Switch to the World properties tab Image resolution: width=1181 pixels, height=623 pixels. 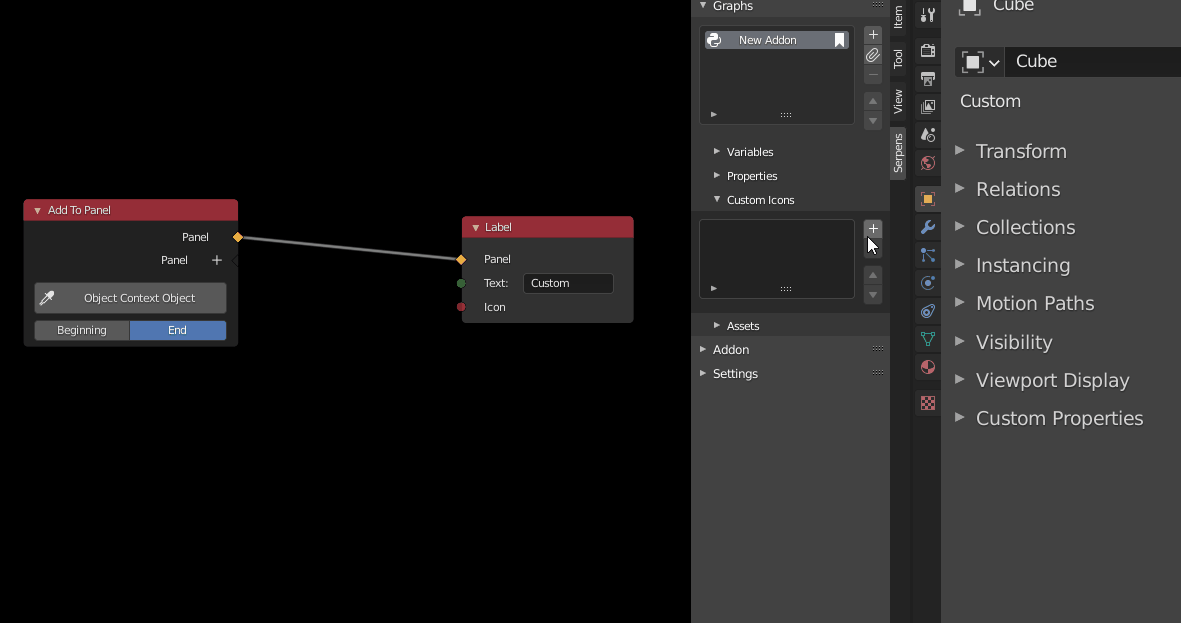pyautogui.click(x=927, y=163)
